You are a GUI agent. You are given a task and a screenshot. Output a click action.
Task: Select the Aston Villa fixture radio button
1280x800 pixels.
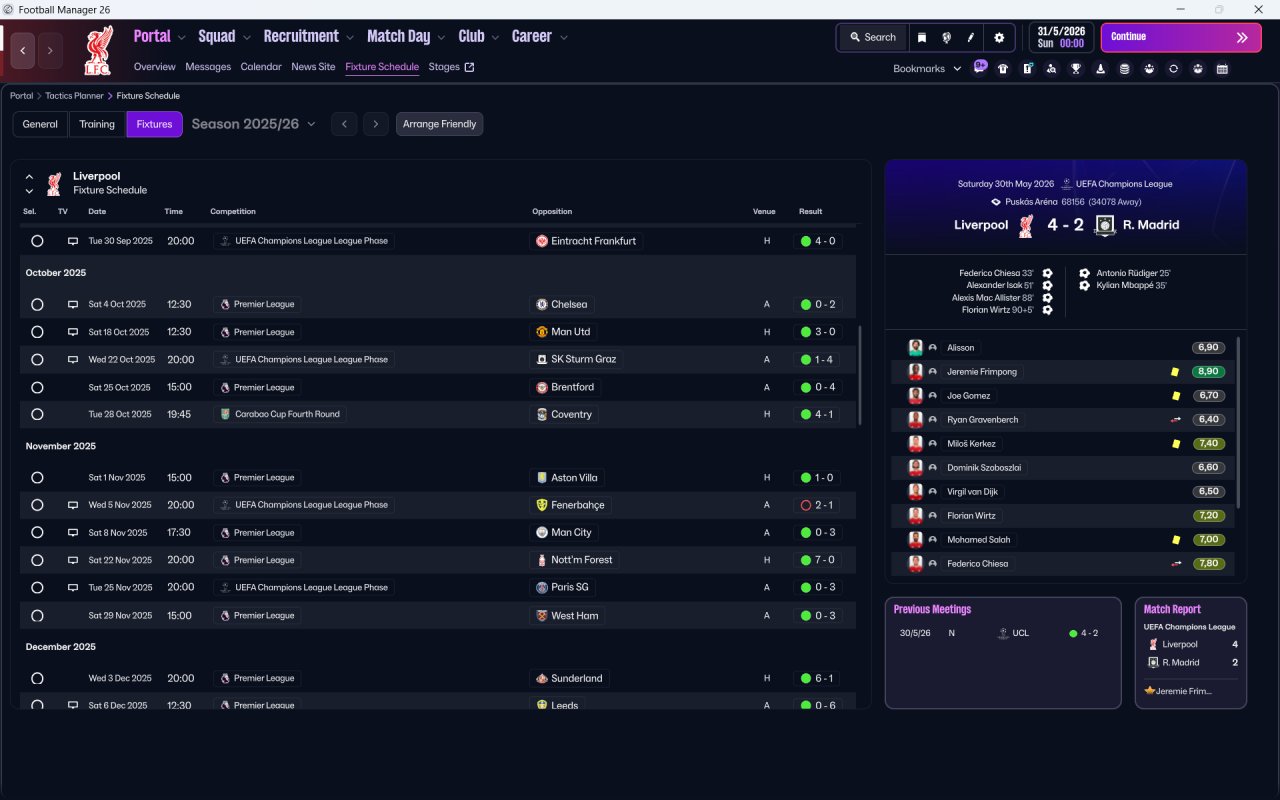click(37, 478)
